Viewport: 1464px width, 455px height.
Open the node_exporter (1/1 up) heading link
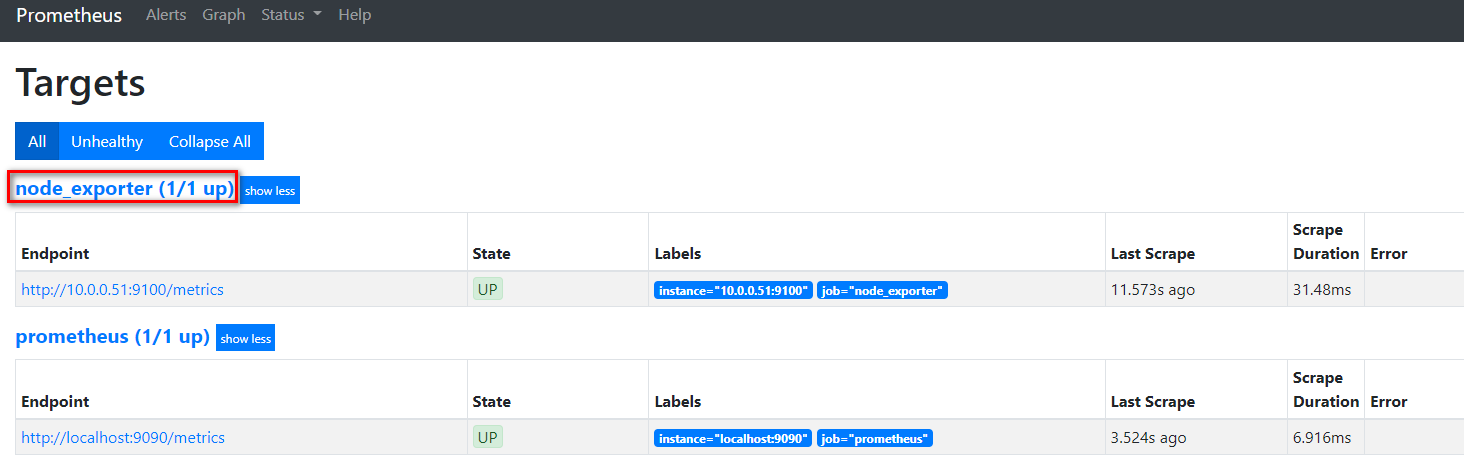click(125, 188)
